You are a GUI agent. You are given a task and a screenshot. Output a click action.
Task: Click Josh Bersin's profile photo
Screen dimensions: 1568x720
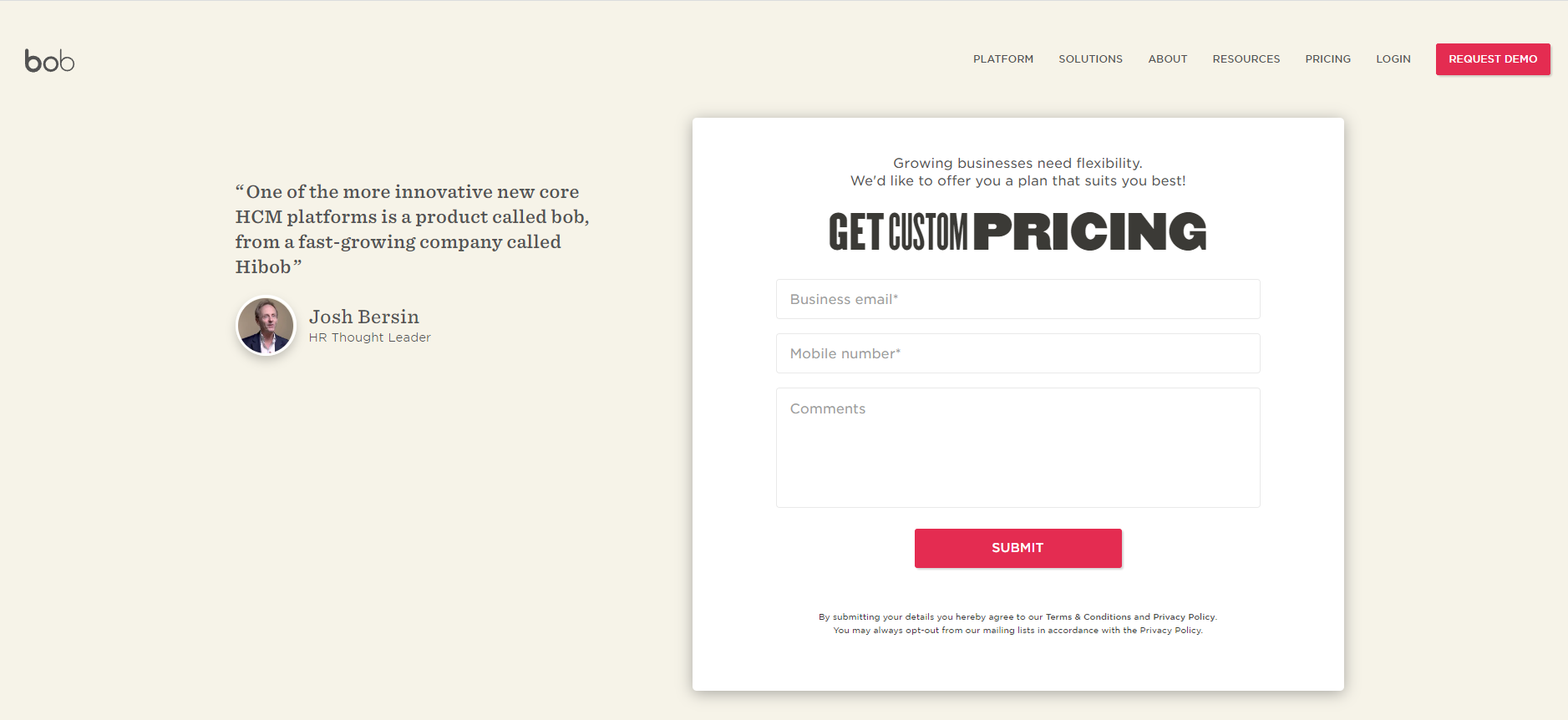(266, 326)
